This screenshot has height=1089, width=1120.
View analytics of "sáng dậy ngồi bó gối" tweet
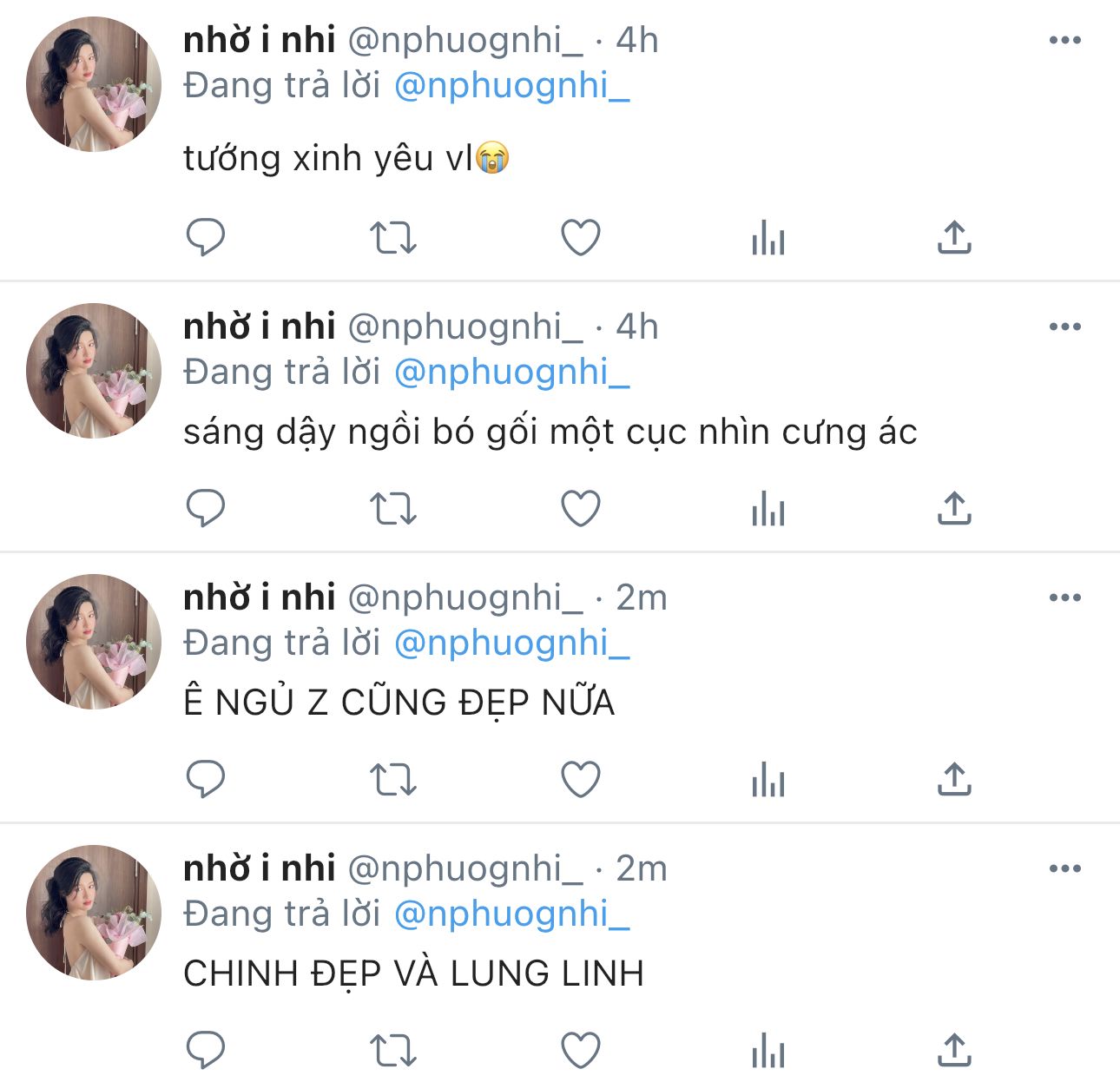[768, 508]
